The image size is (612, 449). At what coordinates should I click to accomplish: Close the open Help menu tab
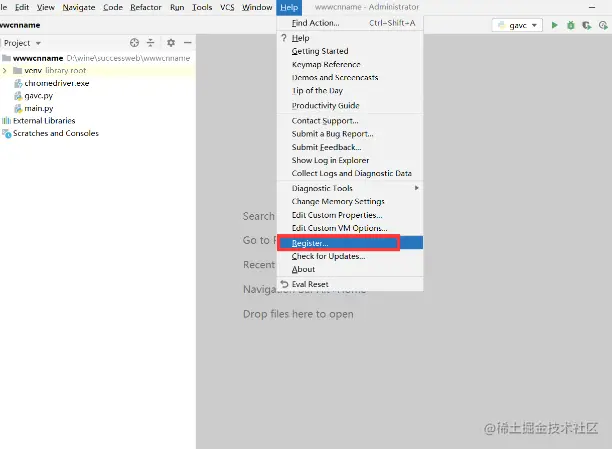289,7
